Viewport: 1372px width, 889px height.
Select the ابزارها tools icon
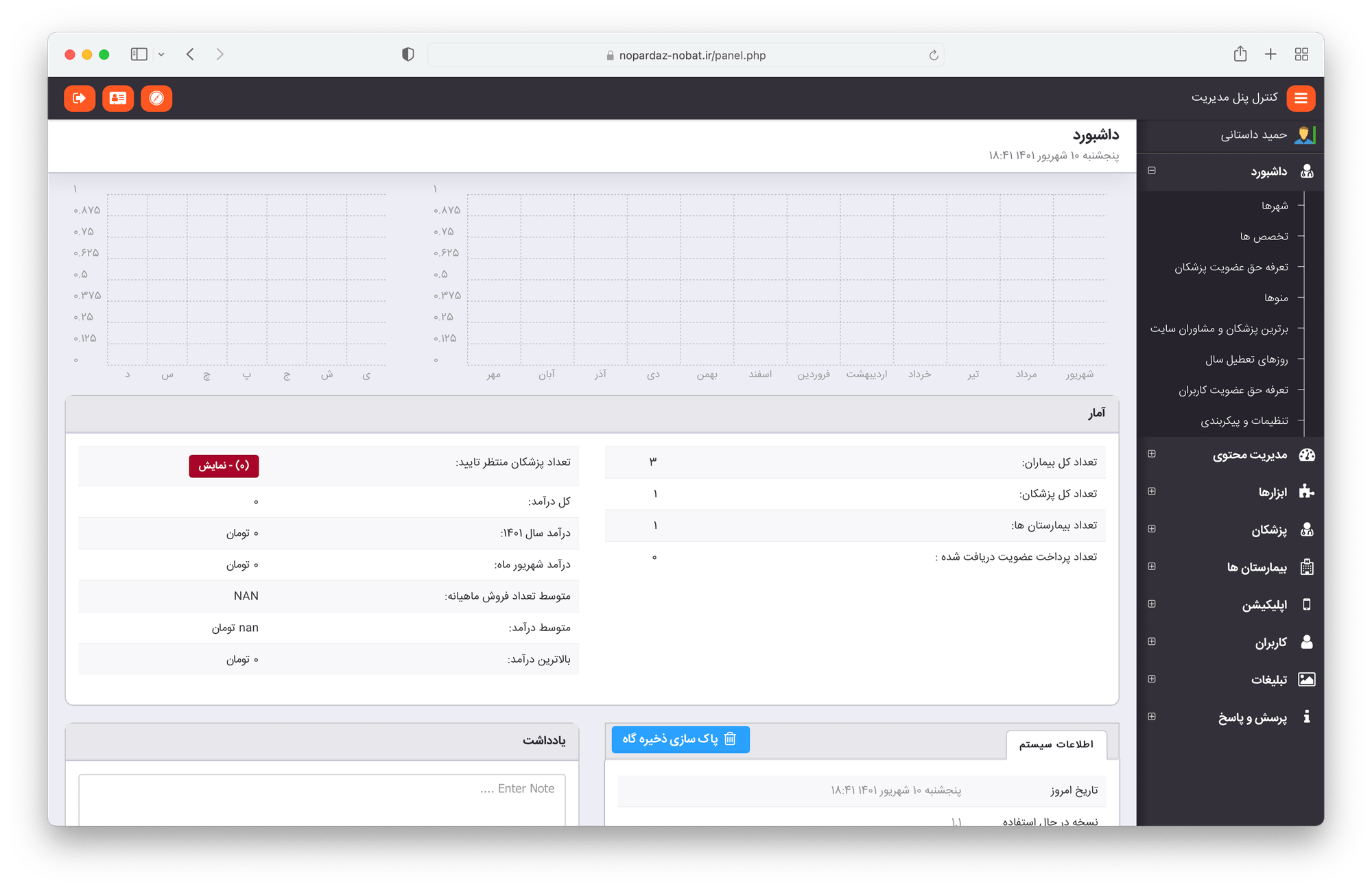(1308, 491)
